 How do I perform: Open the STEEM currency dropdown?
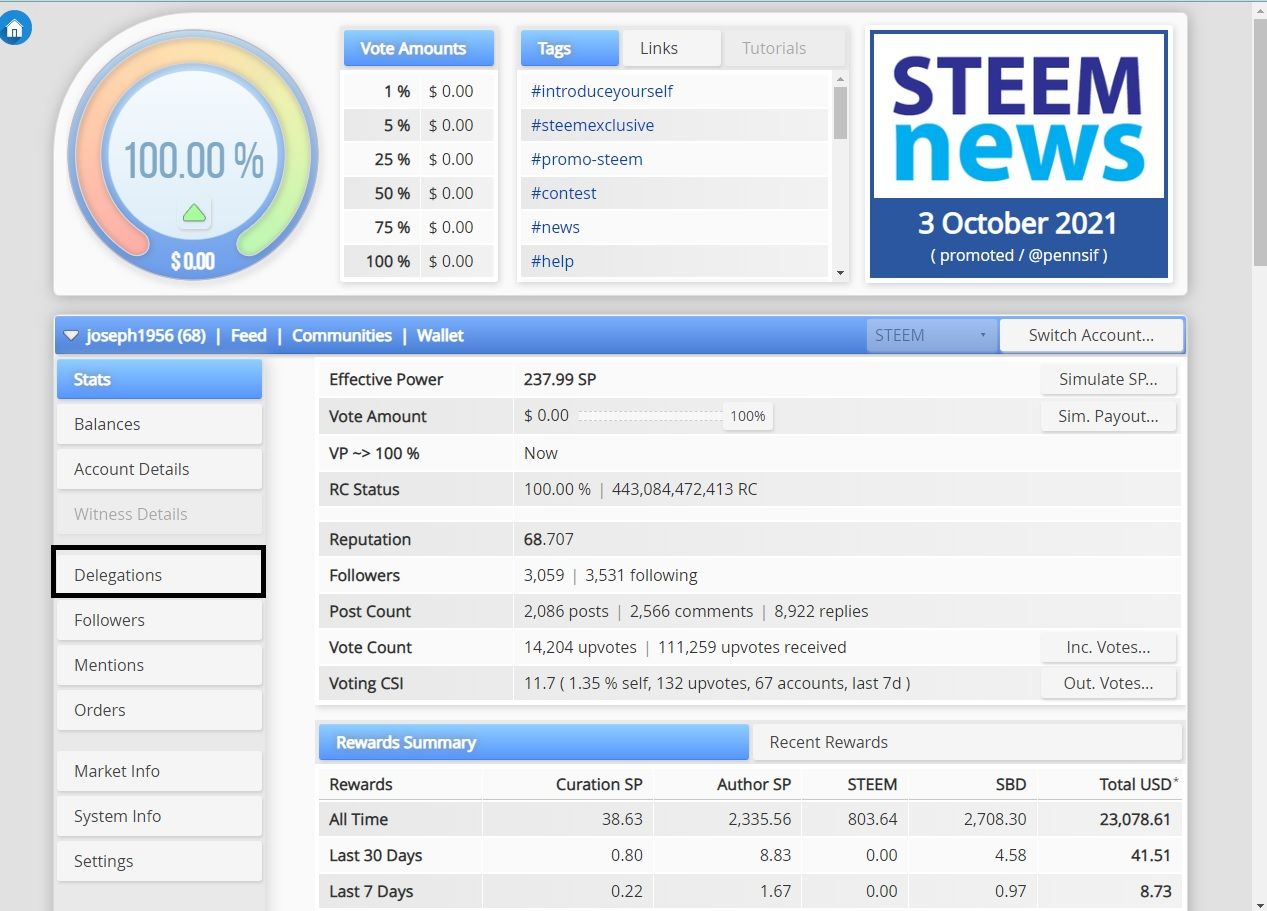tap(931, 335)
